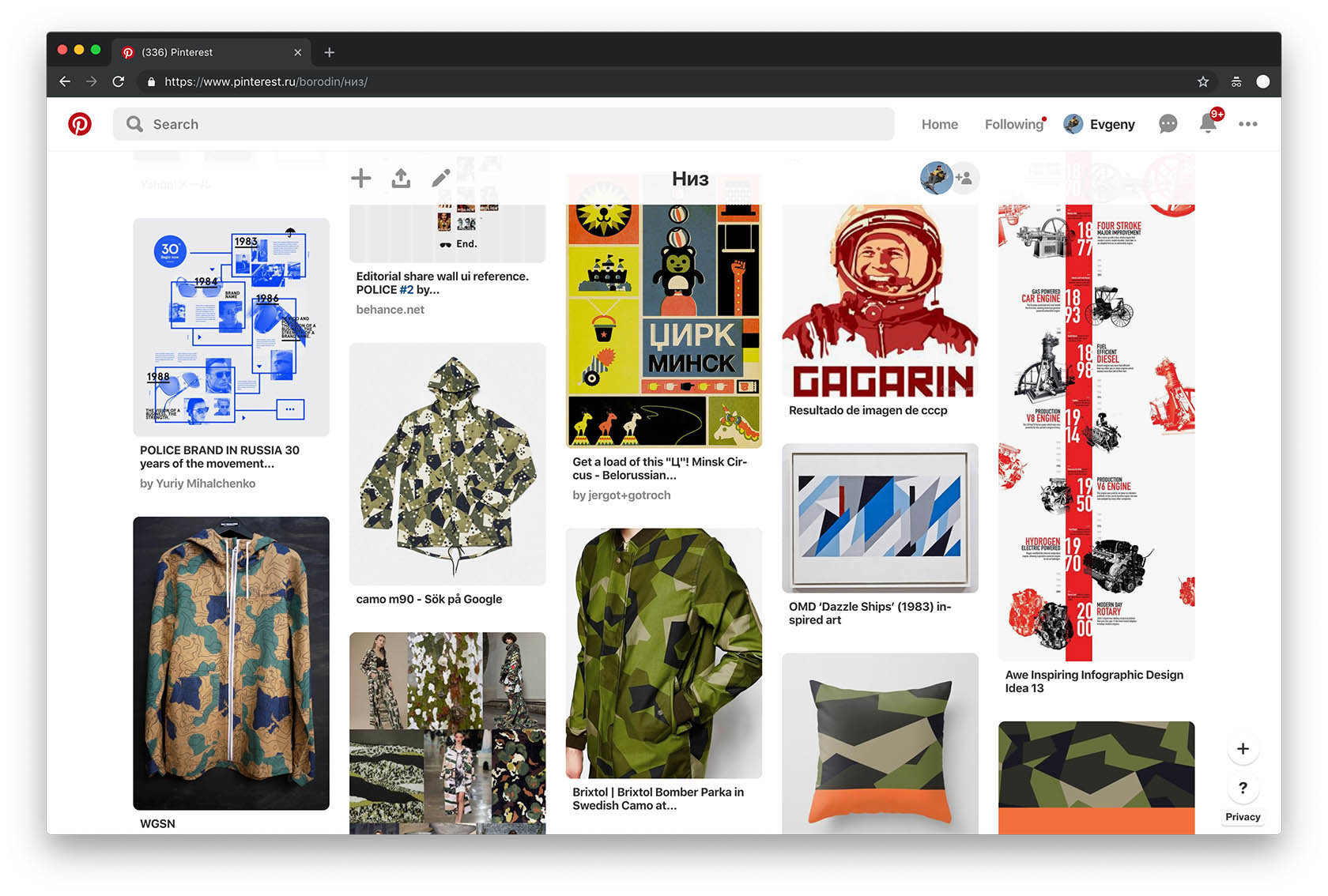Image resolution: width=1328 pixels, height=896 pixels.
Task: Open the Following feed
Action: pos(1013,124)
